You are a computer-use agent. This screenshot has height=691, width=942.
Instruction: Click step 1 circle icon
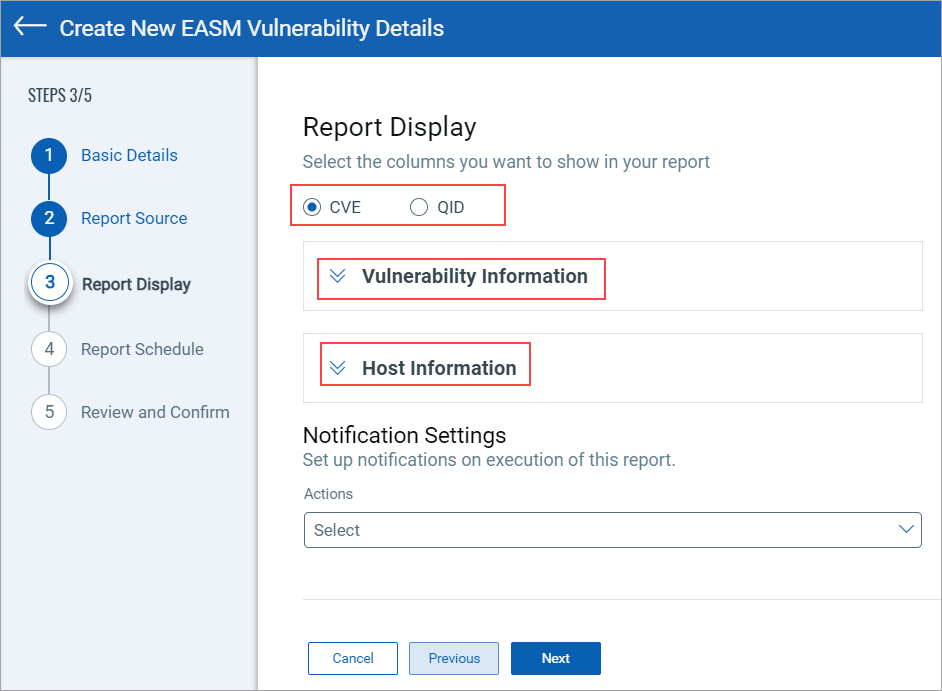pos(49,156)
